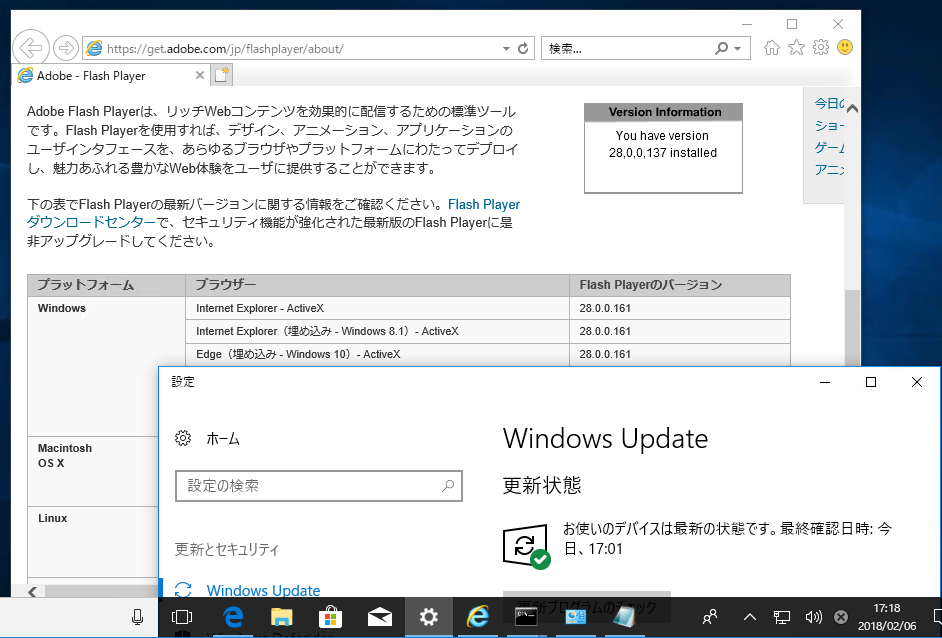
Task: Switch to Settings app on the taskbar
Action: click(428, 617)
